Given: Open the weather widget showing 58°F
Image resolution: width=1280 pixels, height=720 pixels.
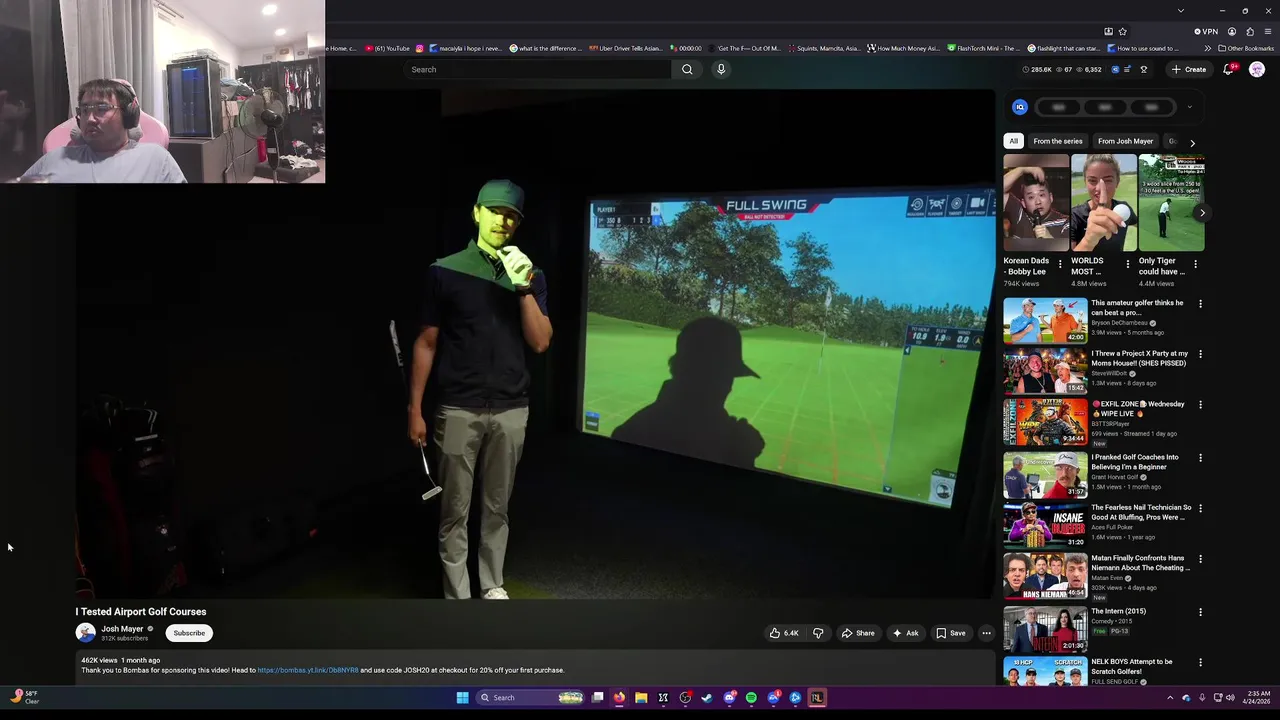Looking at the screenshot, I should [24, 697].
